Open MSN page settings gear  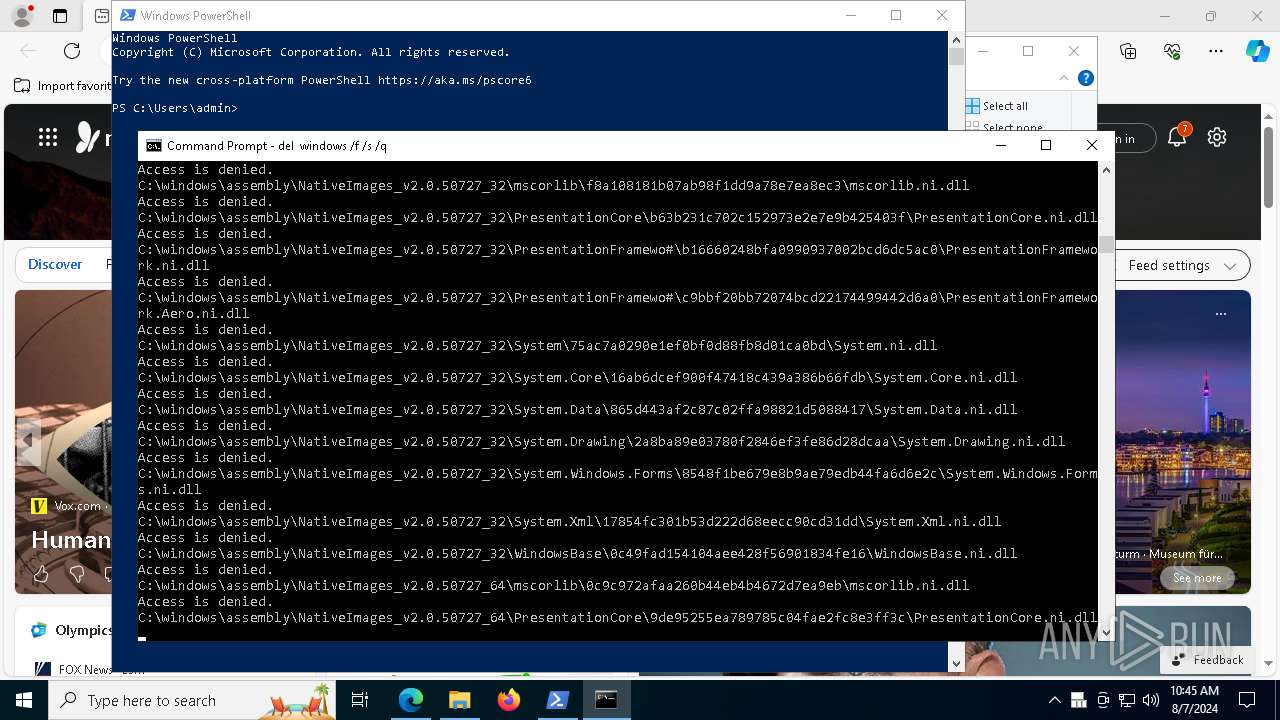click(x=1217, y=138)
